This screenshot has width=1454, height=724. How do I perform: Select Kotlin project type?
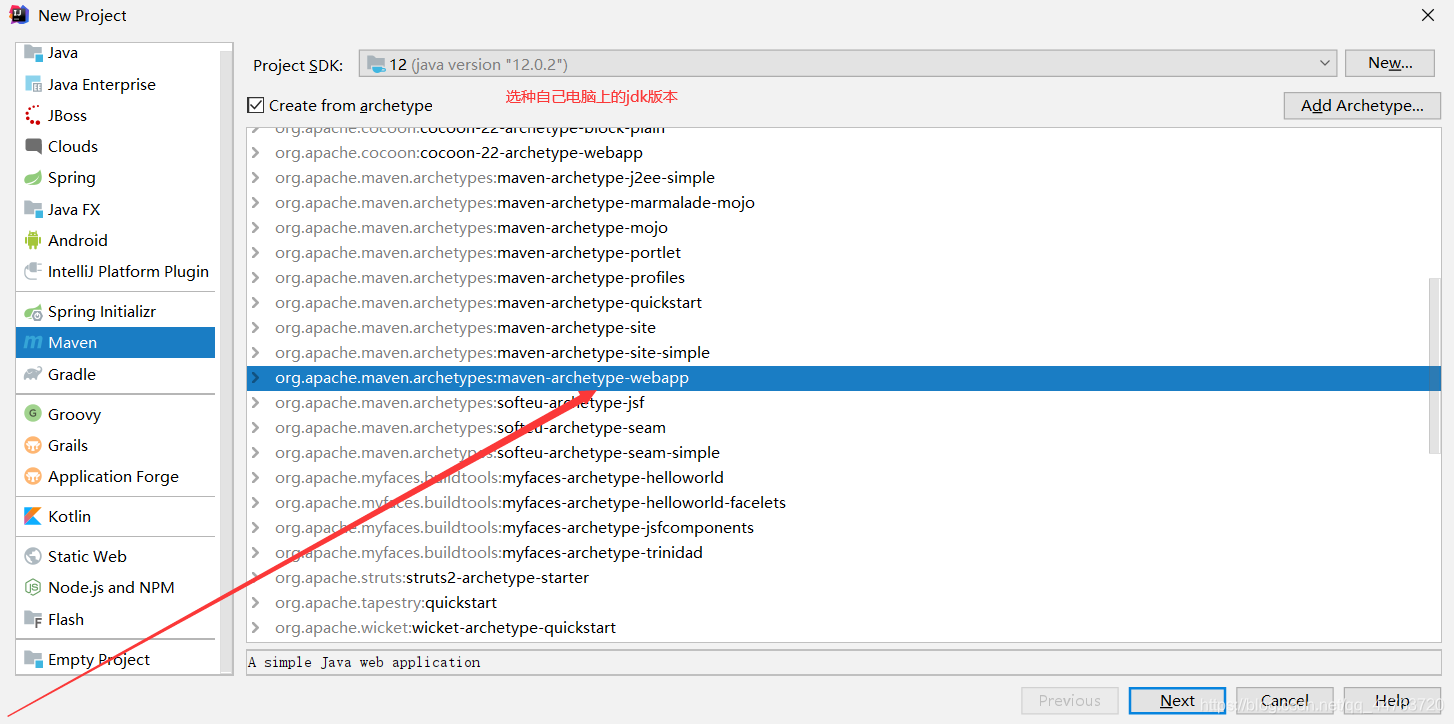(116, 516)
